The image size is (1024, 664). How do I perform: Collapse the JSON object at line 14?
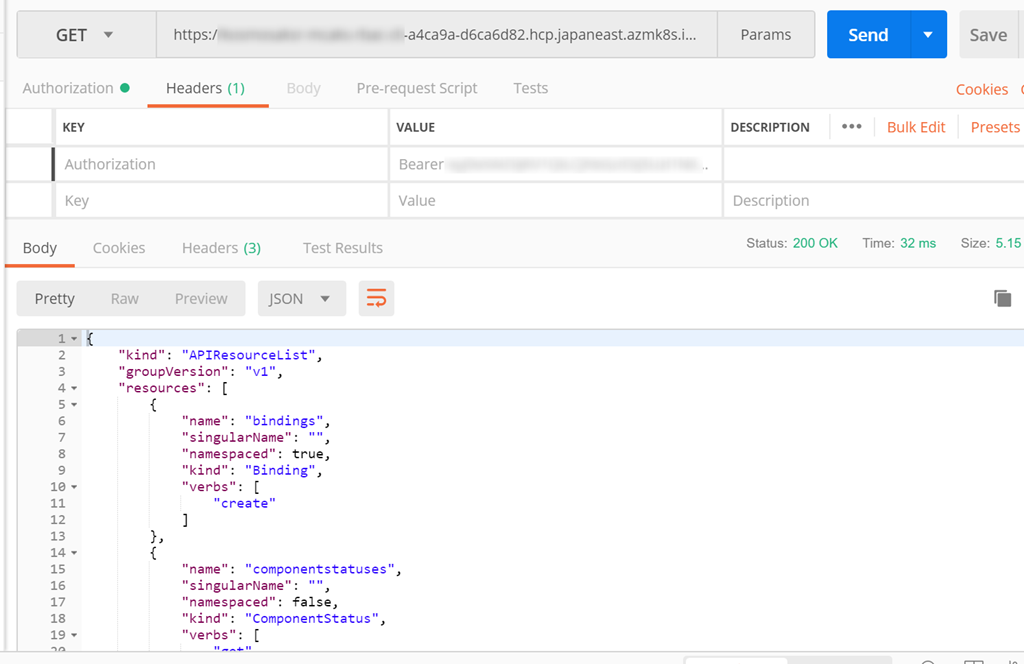74,553
